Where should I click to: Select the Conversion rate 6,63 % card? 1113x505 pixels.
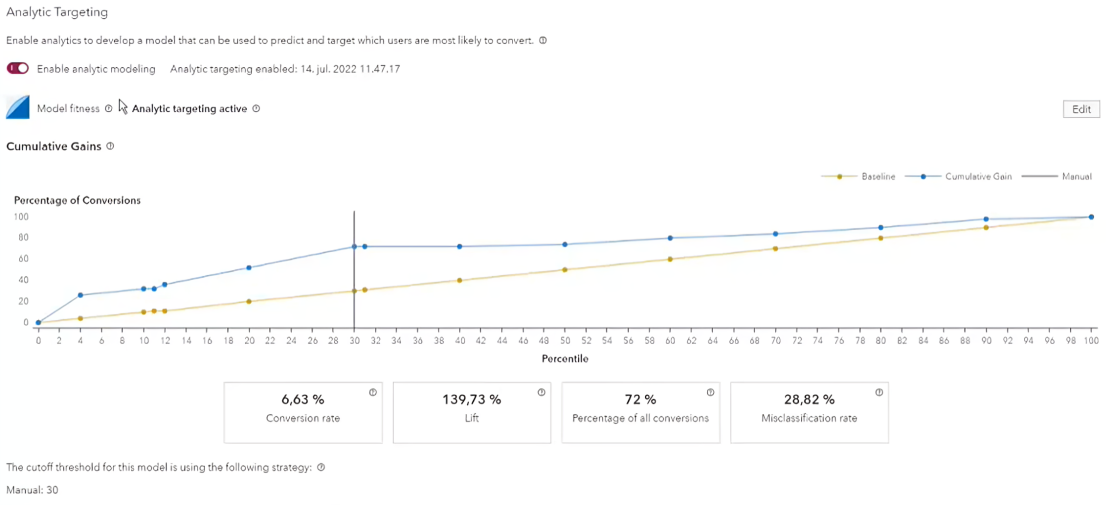point(303,411)
